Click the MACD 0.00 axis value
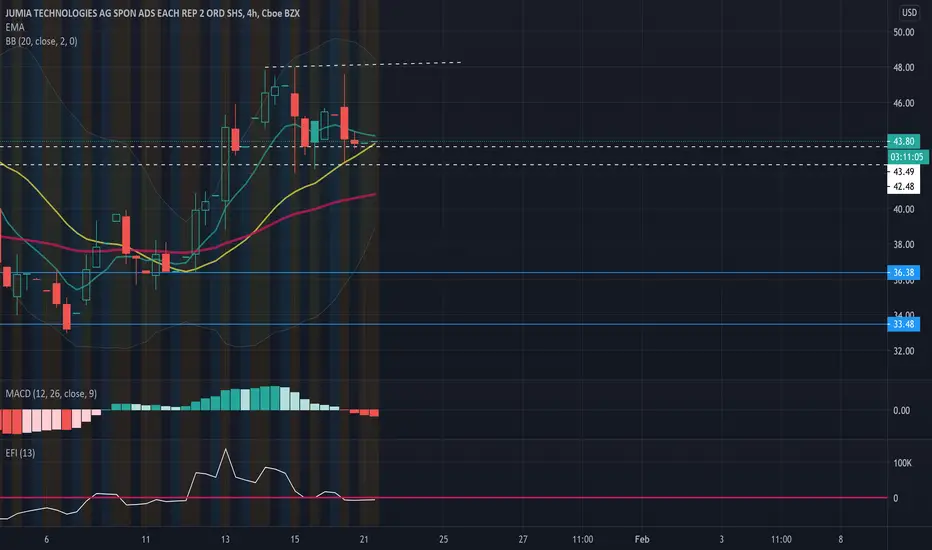This screenshot has width=932, height=550. pyautogui.click(x=902, y=410)
